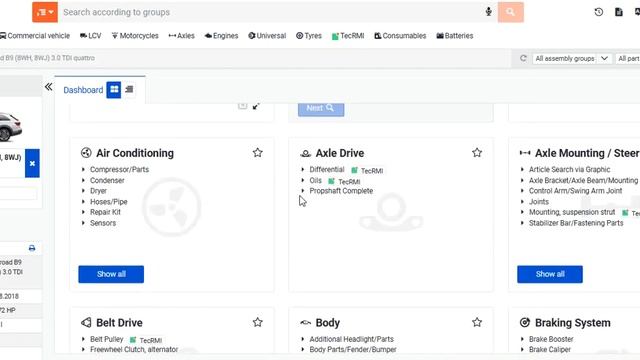Click TecRMI icon next to Belt Pulley

point(133,340)
